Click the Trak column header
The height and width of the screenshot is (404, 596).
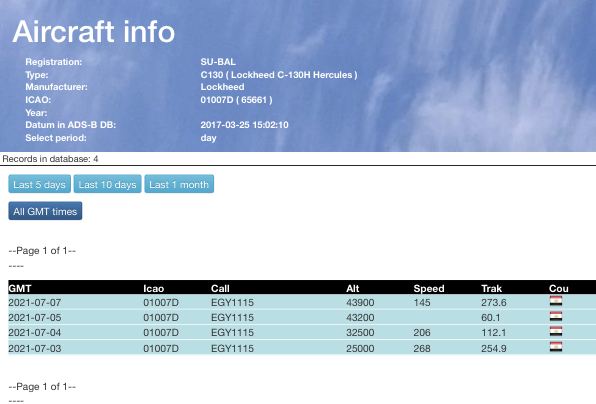tap(491, 288)
